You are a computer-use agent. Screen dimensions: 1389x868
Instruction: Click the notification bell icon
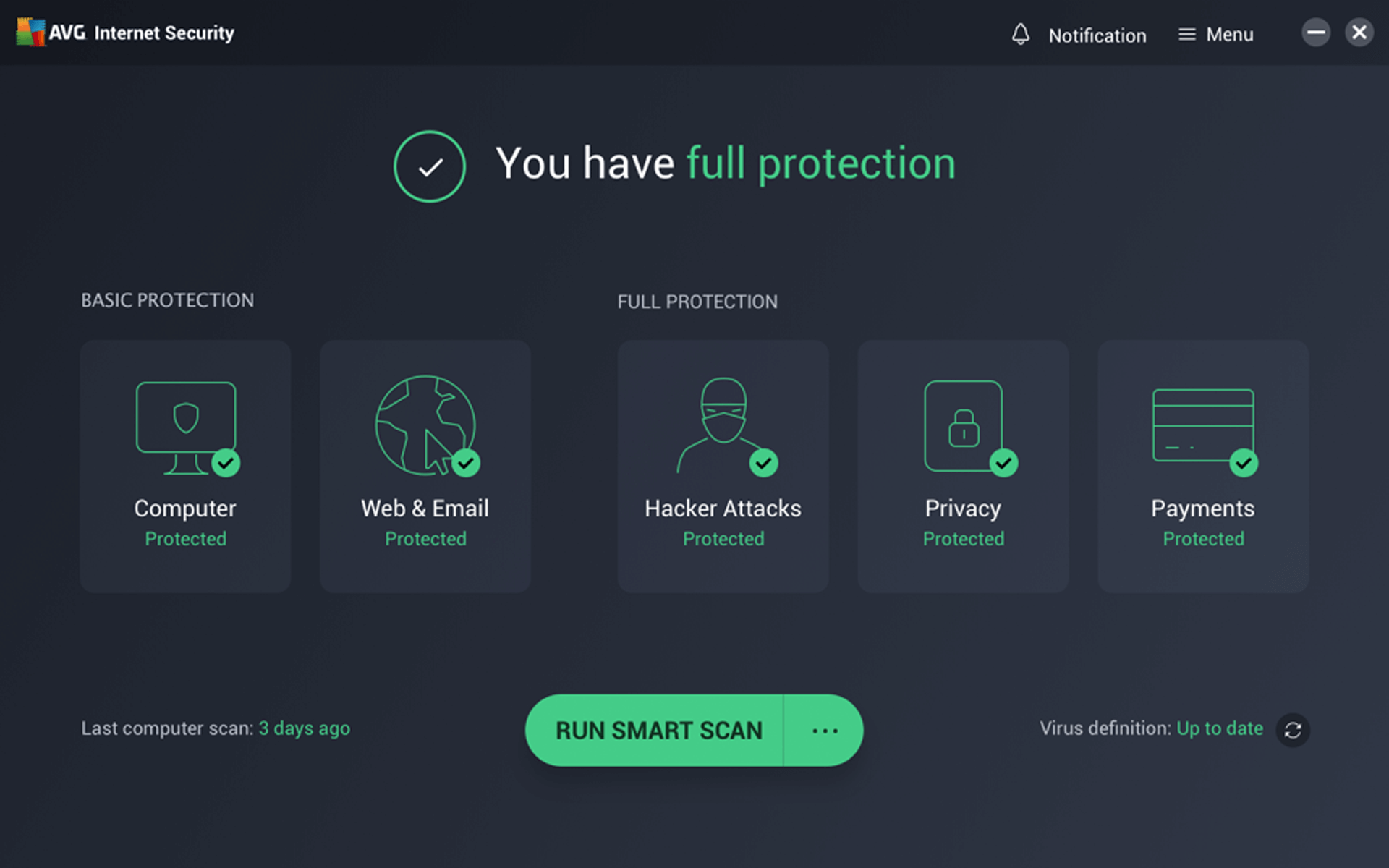(x=1020, y=34)
